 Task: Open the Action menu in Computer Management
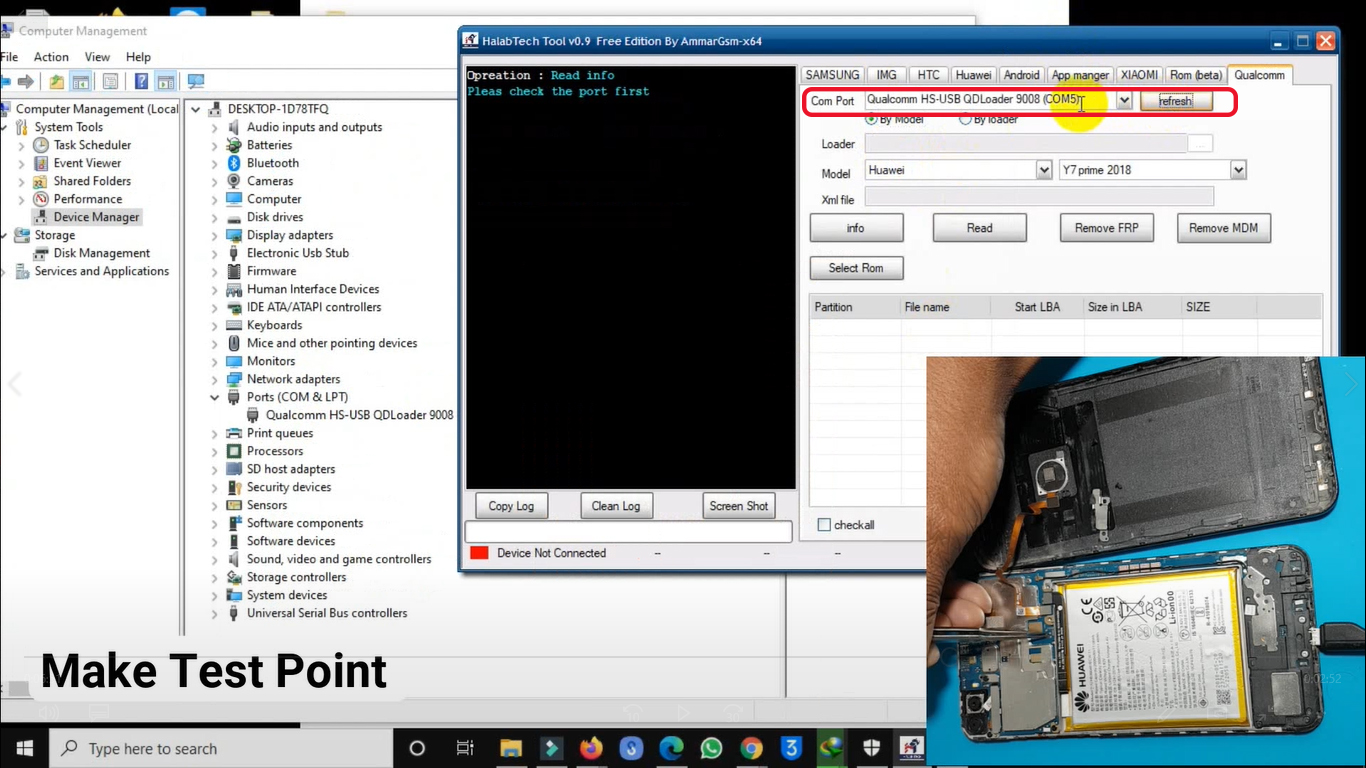coord(51,57)
